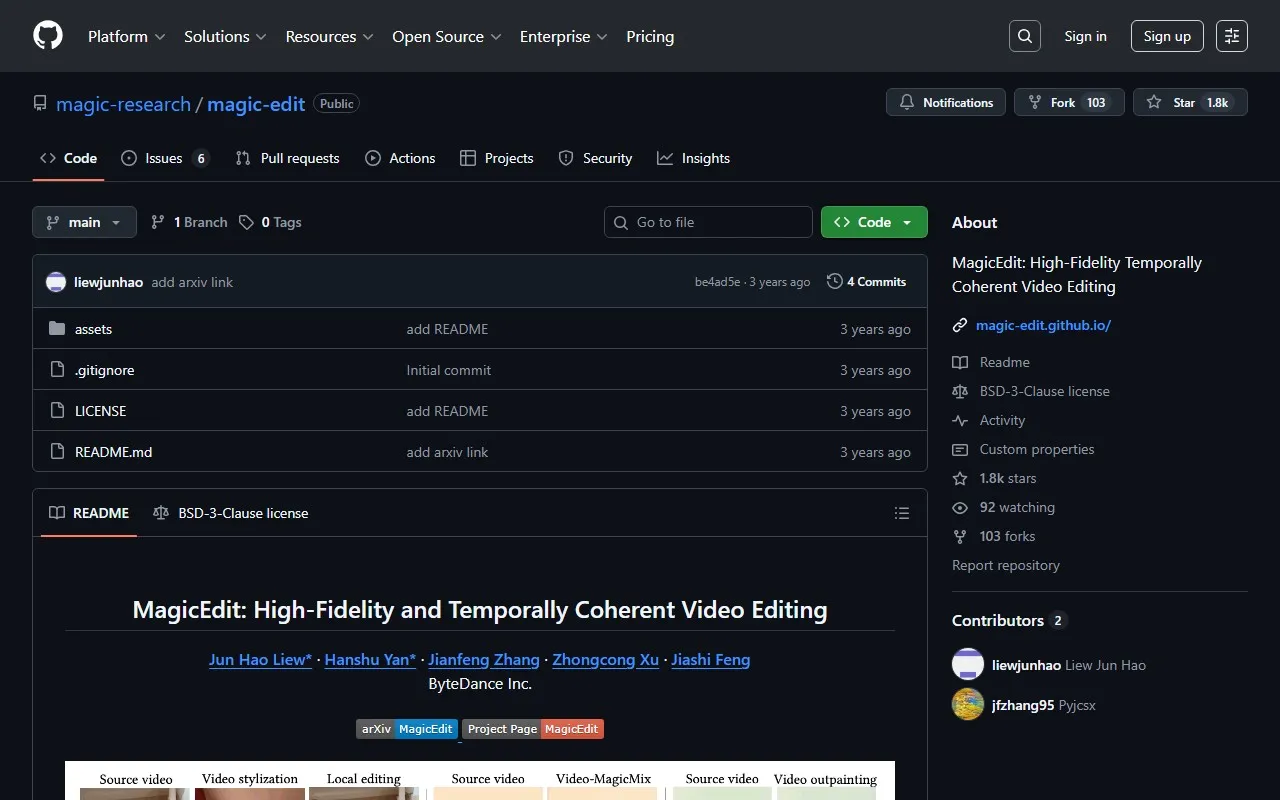Click the Go to file search field

click(x=708, y=222)
